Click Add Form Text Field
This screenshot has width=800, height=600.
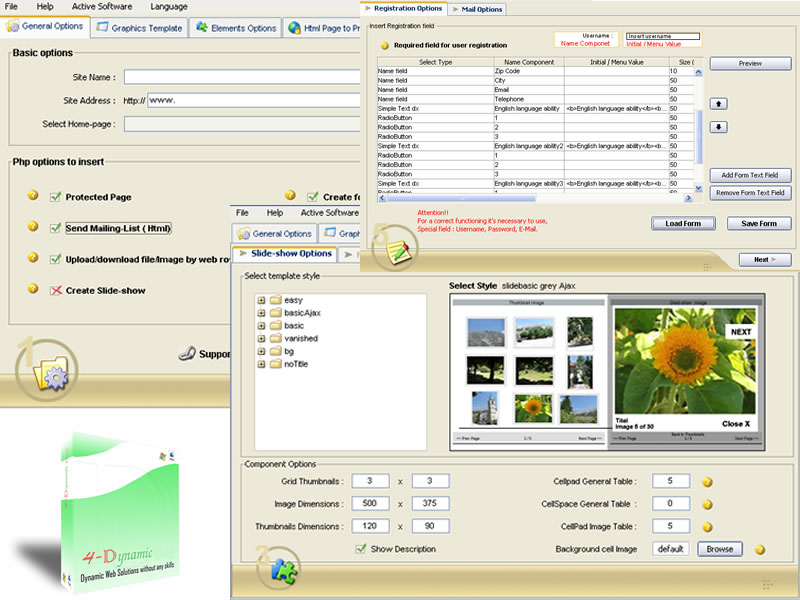tap(751, 175)
